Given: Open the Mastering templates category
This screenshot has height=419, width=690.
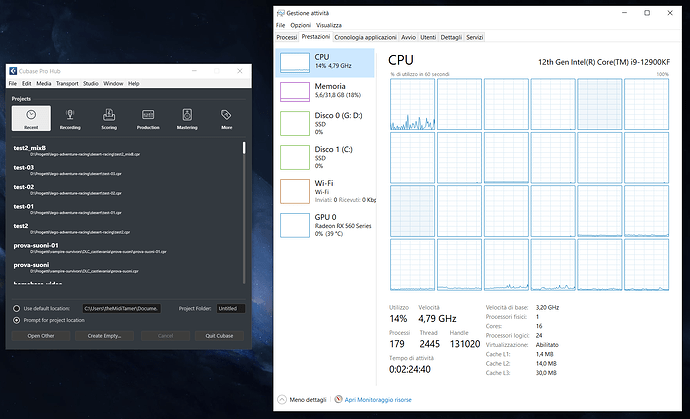Looking at the screenshot, I should (187, 118).
